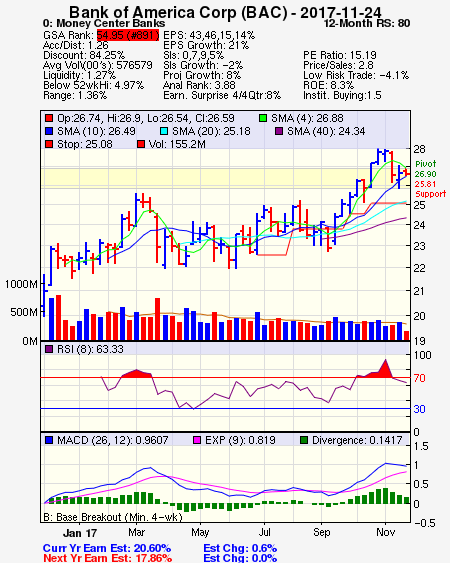Click the green SMA (4) legend swatch

coord(263,118)
